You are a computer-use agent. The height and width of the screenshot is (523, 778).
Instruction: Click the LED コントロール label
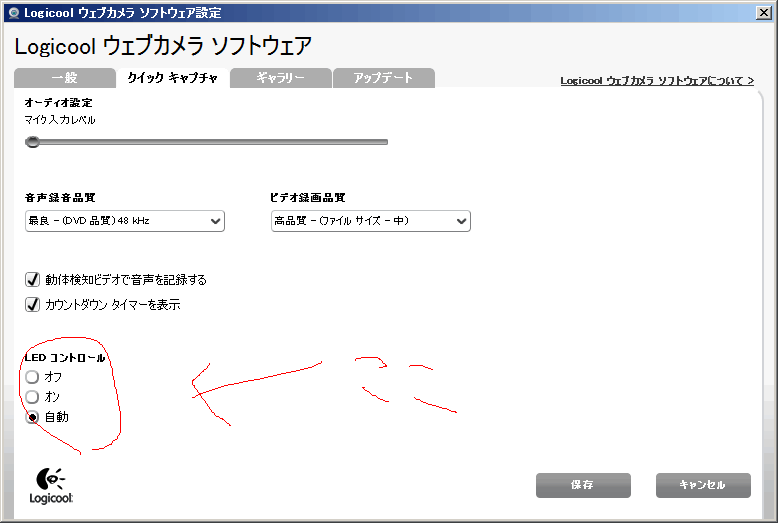(65, 358)
